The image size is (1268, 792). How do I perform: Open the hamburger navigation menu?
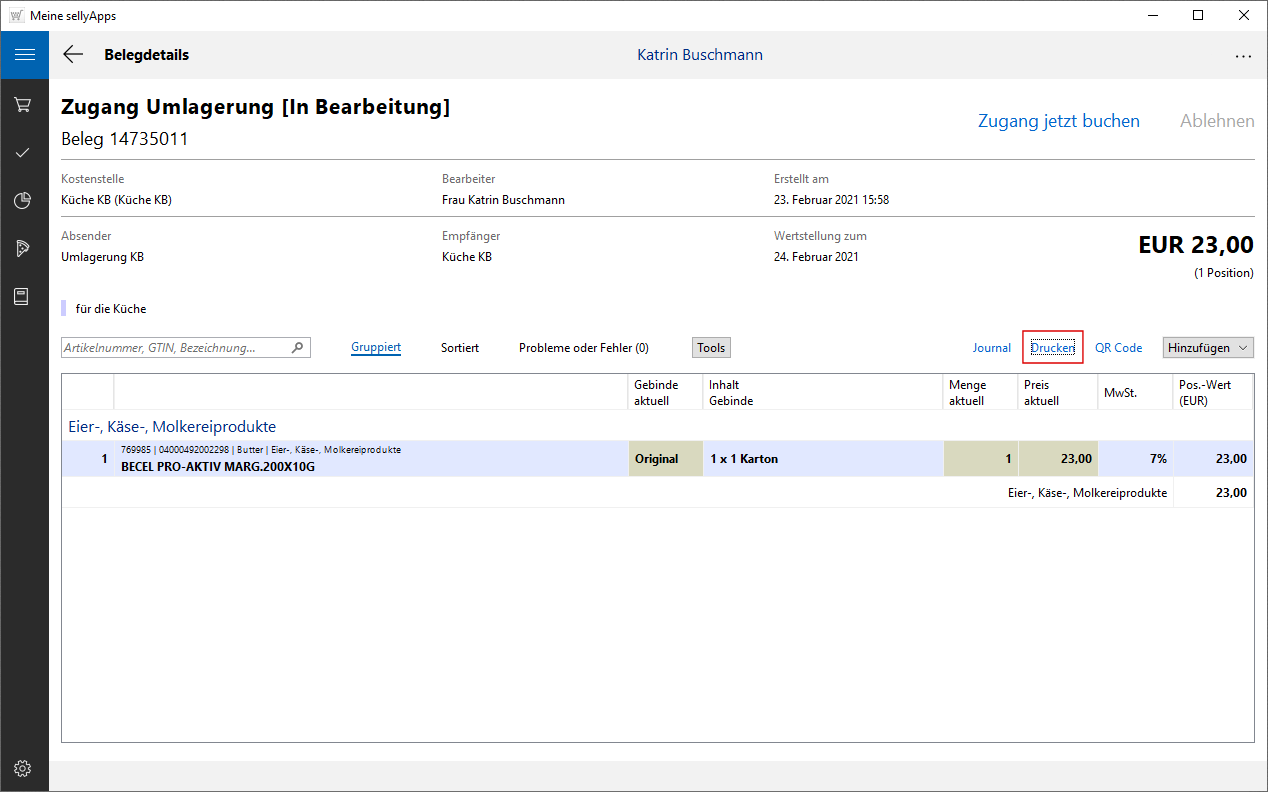(24, 55)
